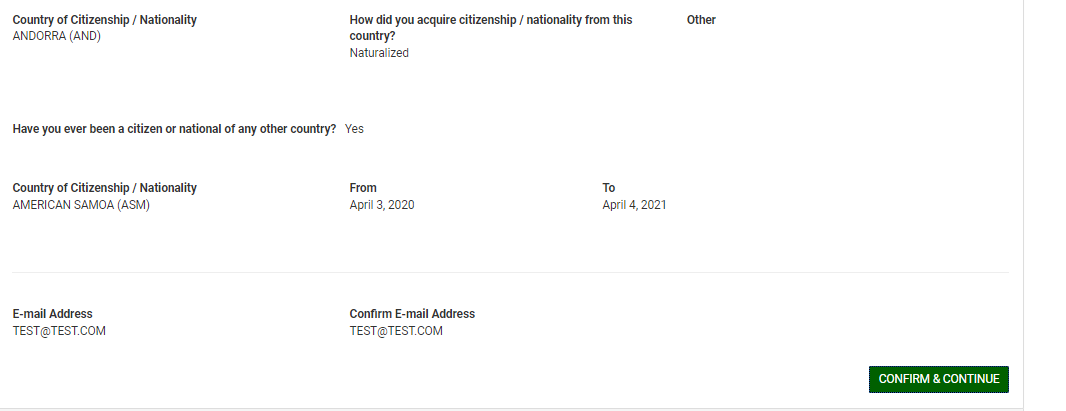Click the 'Other' column heading
The image size is (1066, 411).
[x=701, y=20]
